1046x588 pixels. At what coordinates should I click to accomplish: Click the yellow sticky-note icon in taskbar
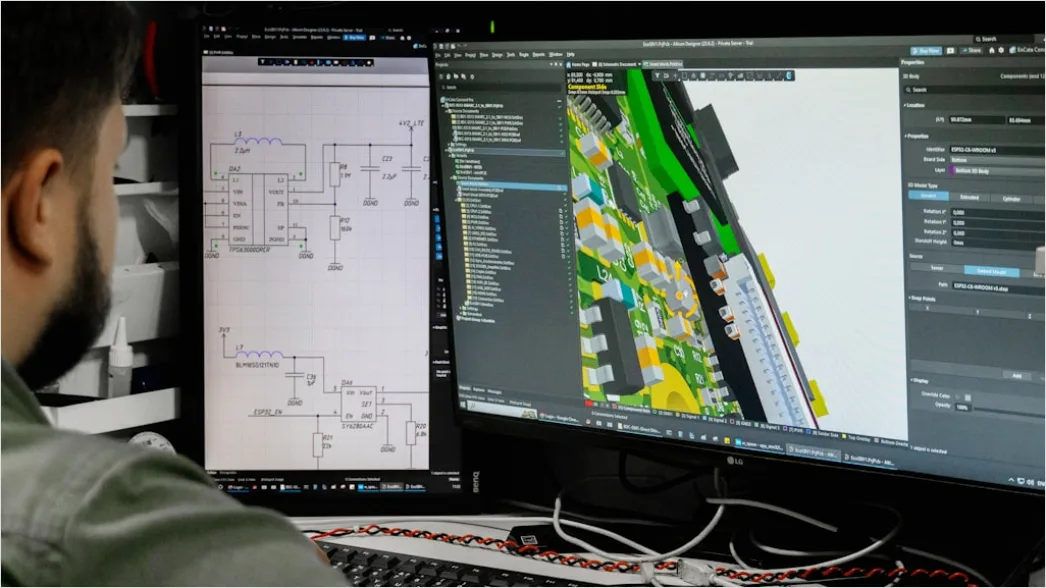point(727,440)
